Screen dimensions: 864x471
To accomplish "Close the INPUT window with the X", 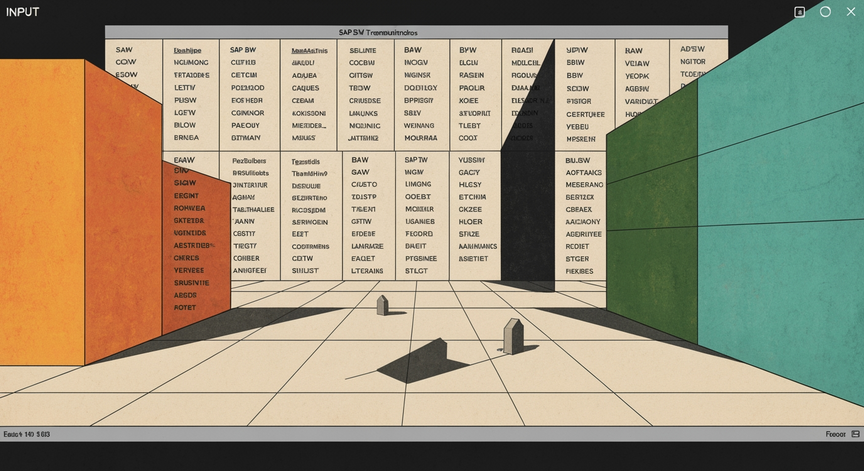I will [x=851, y=12].
